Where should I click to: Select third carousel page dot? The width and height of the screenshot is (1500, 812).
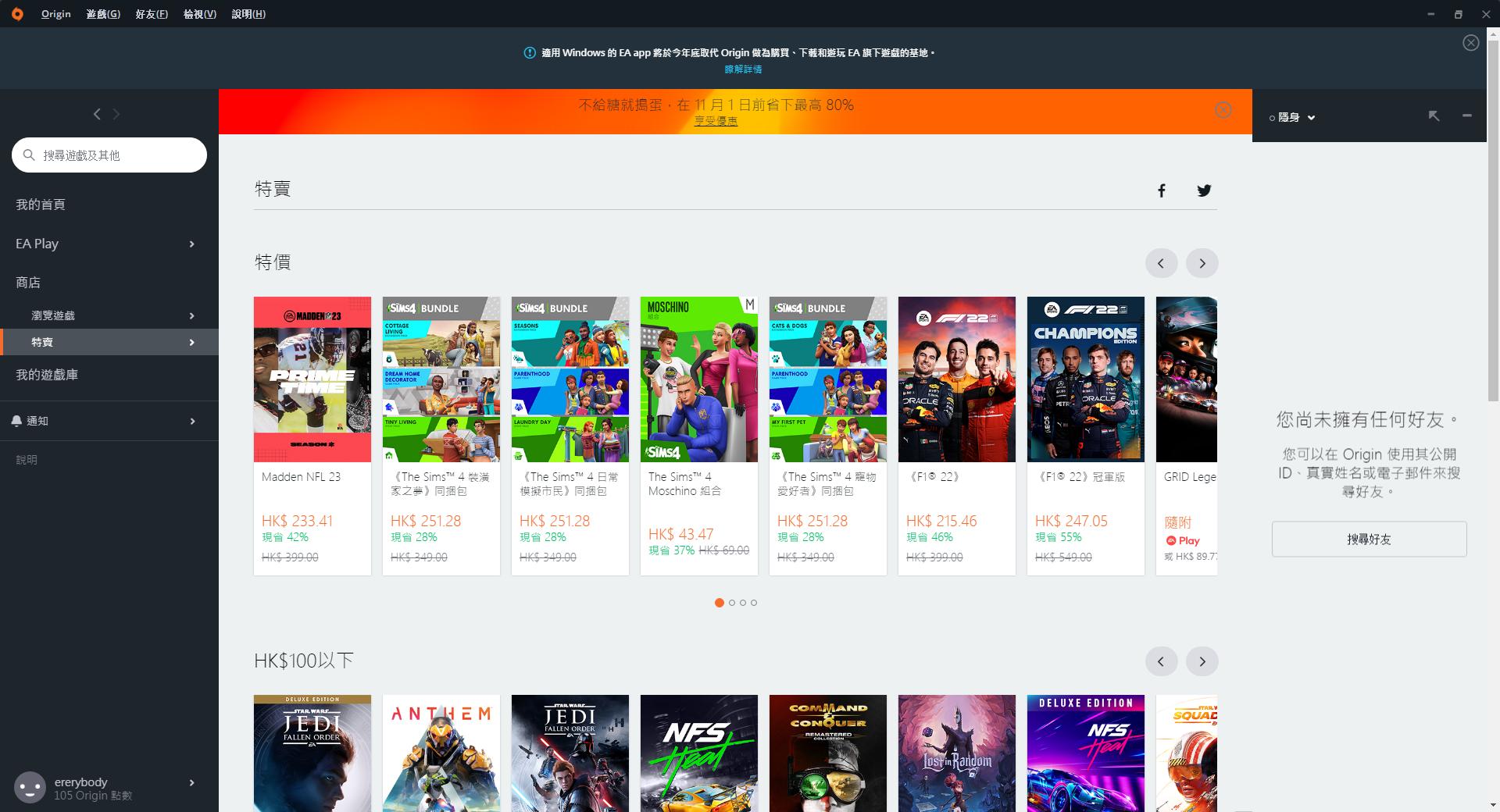[x=743, y=603]
